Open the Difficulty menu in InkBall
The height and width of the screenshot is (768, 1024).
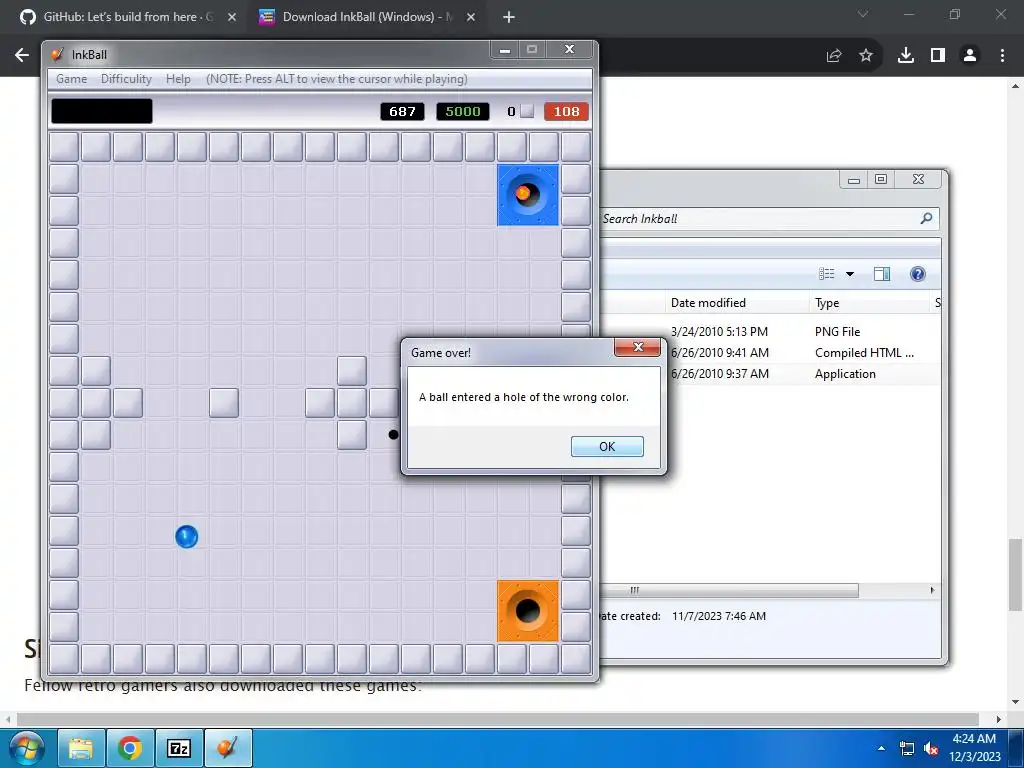point(126,79)
